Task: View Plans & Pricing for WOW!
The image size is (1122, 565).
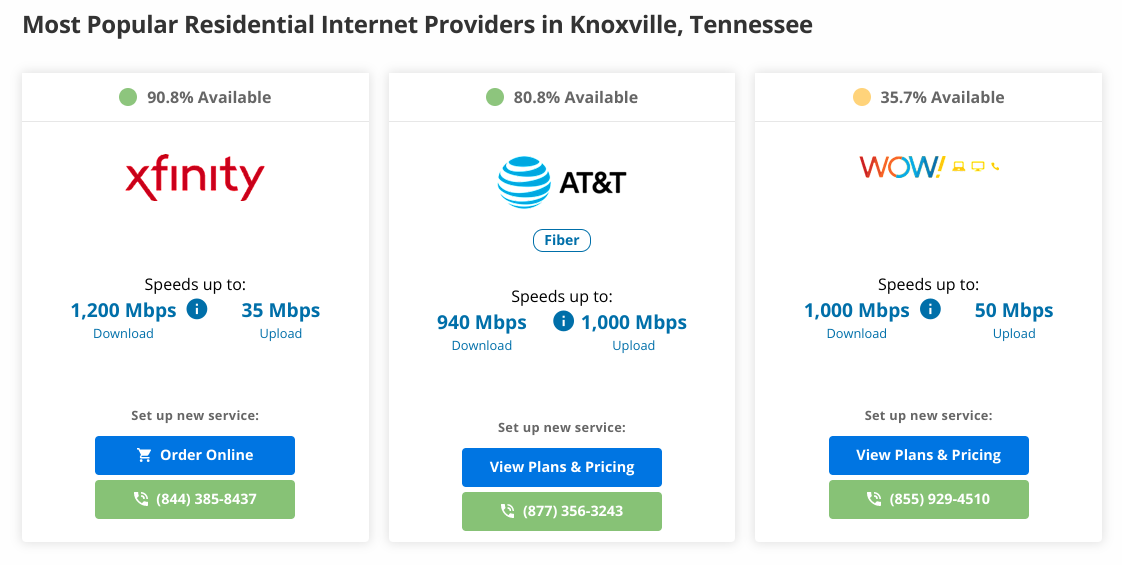Action: 929,456
